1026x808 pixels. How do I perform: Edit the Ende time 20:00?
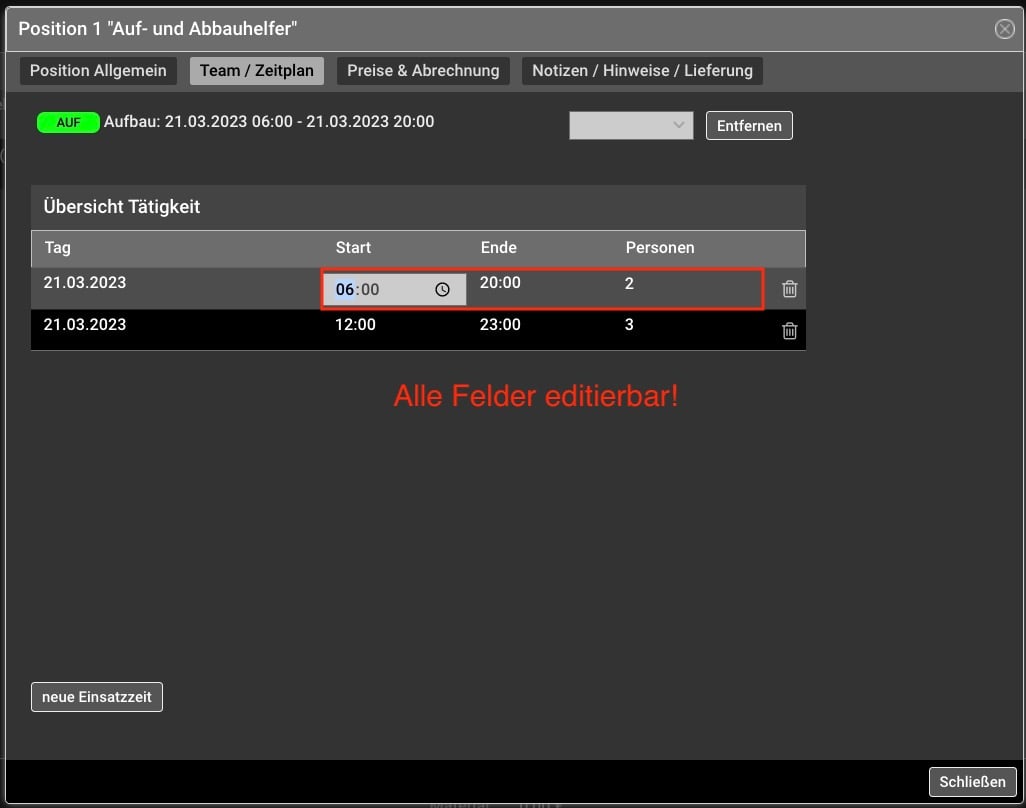500,283
